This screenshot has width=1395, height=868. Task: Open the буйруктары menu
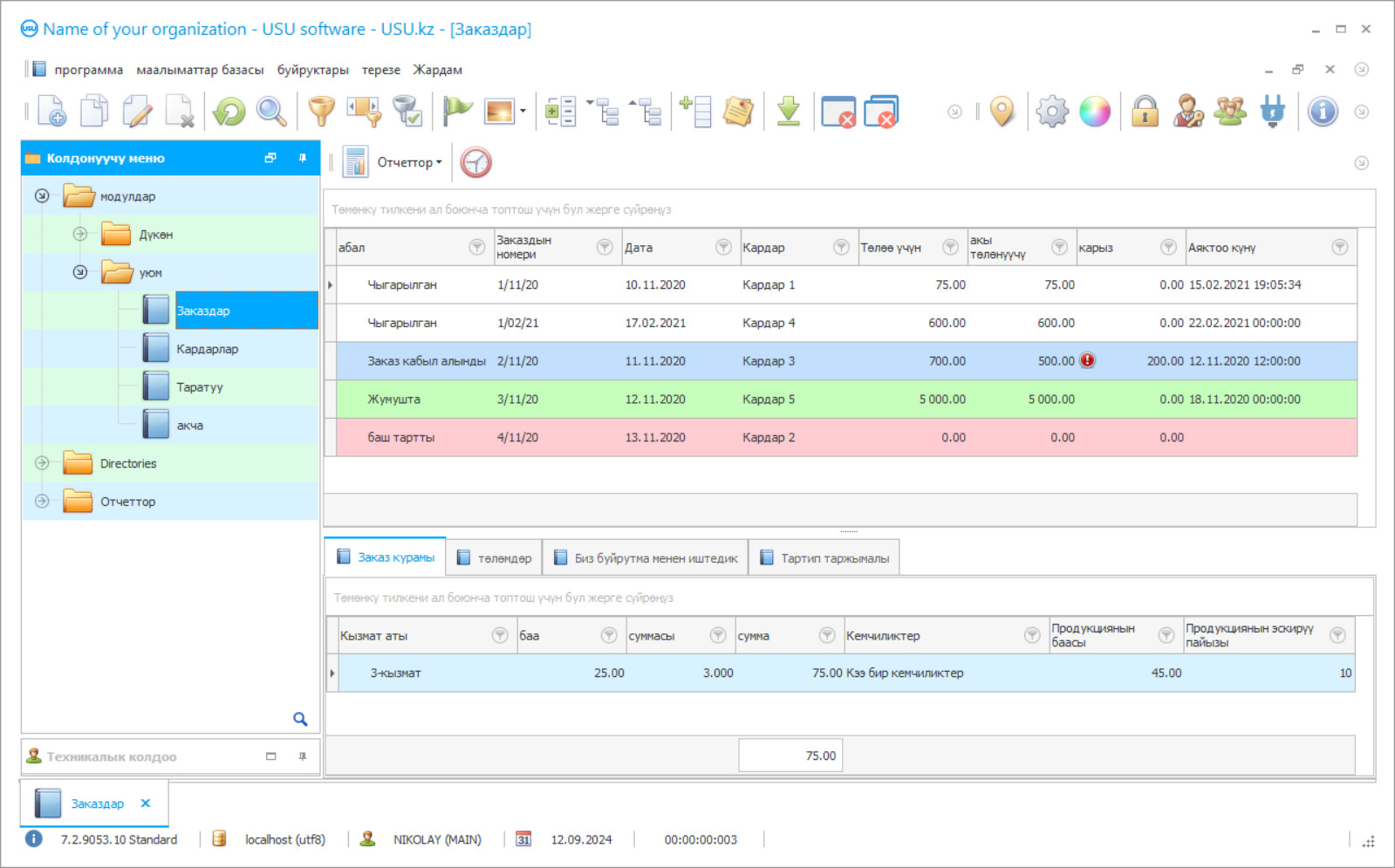point(312,70)
